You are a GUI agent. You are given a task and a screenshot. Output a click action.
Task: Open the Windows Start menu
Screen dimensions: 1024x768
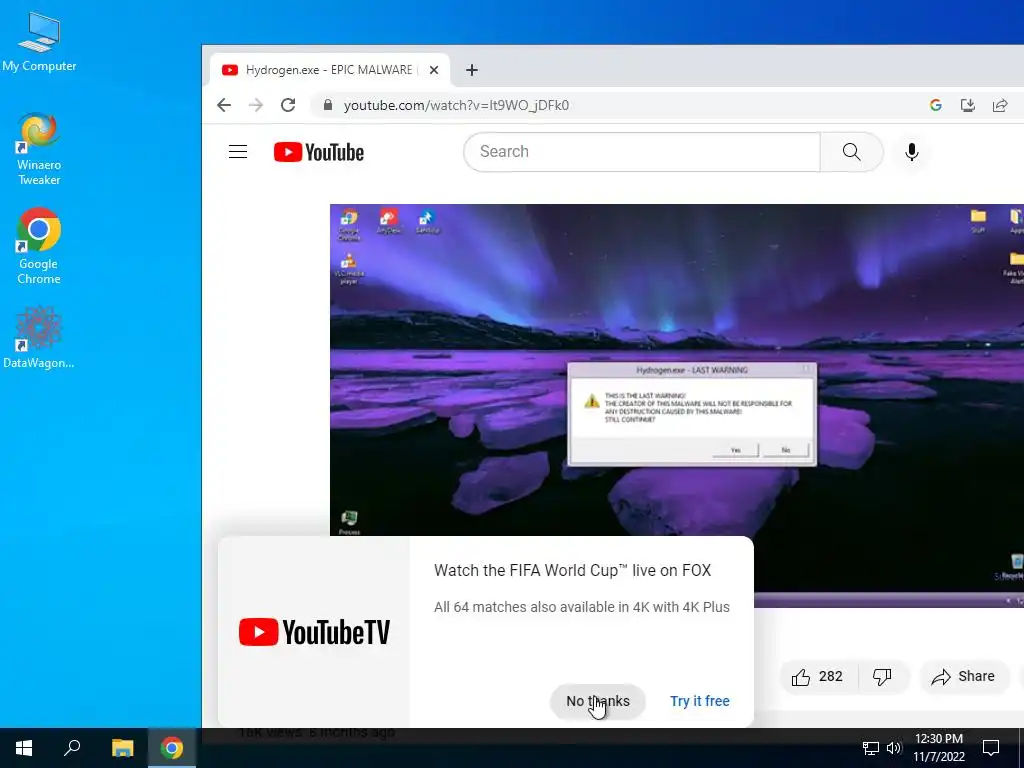pyautogui.click(x=24, y=748)
